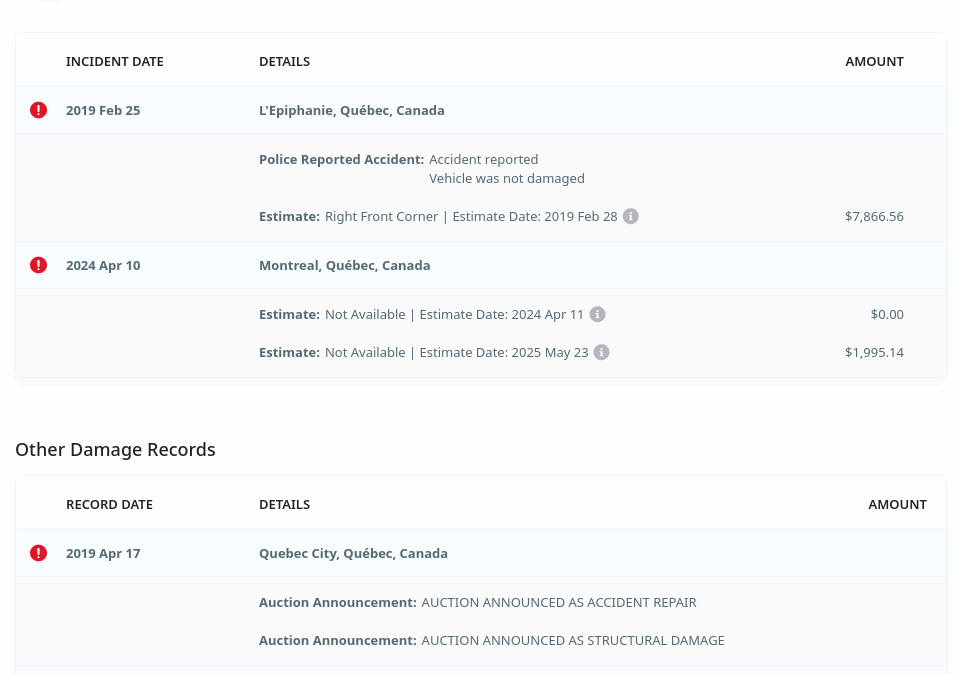
Task: Click the red alert icon beside 2019 Feb 25
Action: pos(38,110)
